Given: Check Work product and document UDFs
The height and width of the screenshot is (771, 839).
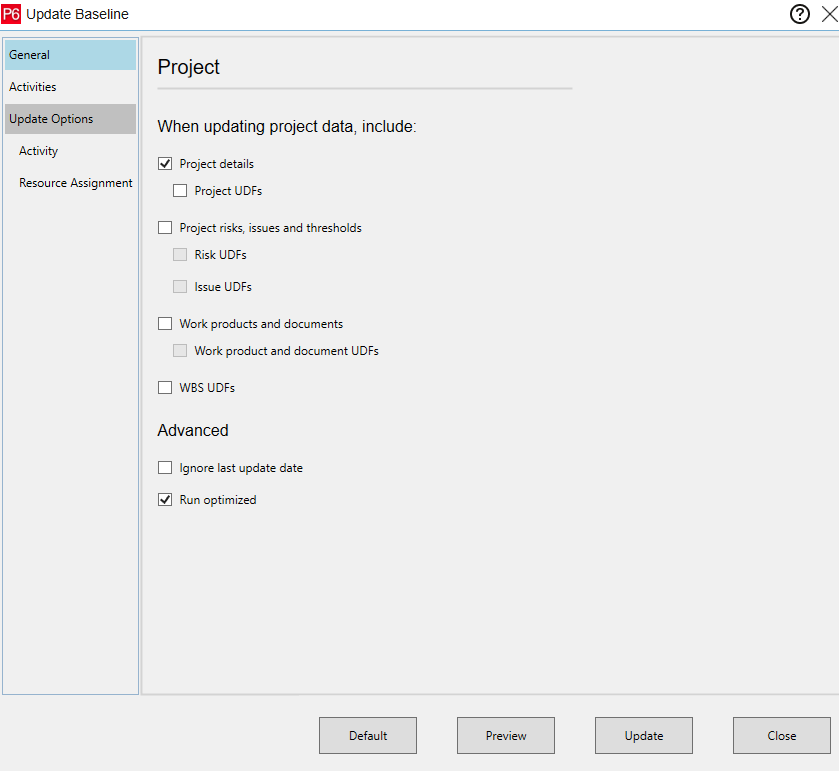Looking at the screenshot, I should pyautogui.click(x=180, y=350).
